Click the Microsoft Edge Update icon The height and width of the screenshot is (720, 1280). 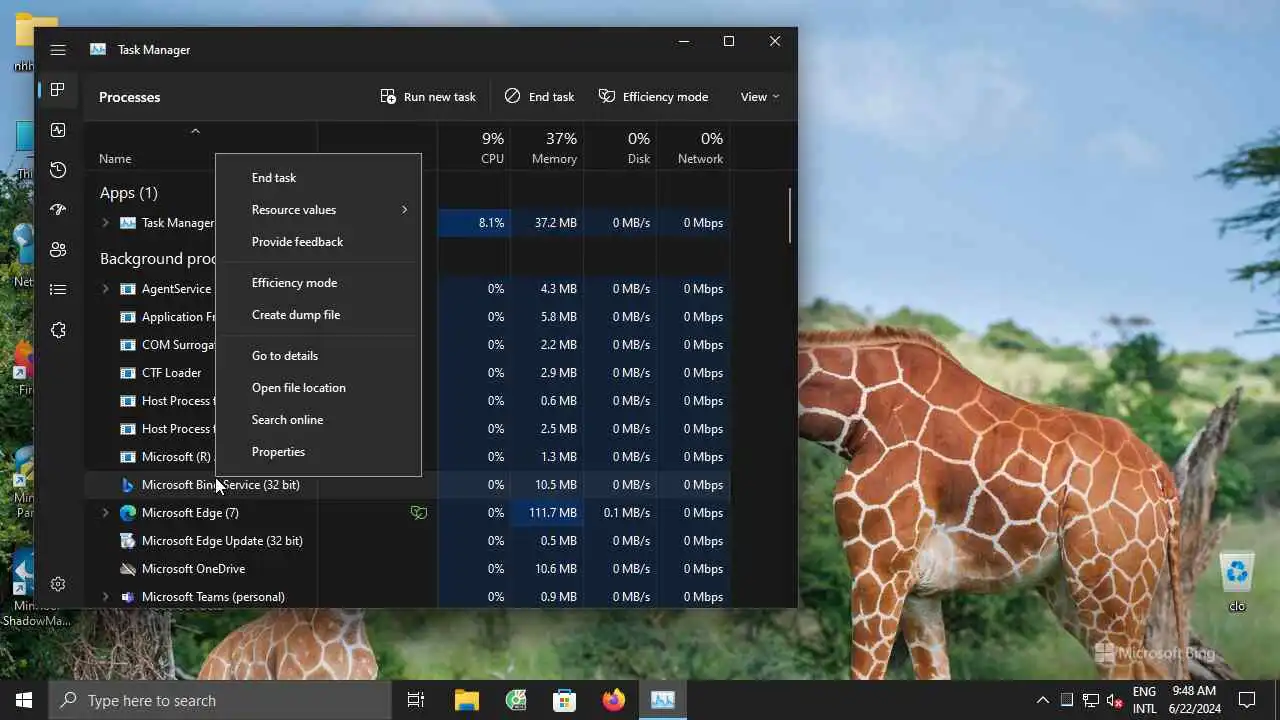click(x=127, y=541)
